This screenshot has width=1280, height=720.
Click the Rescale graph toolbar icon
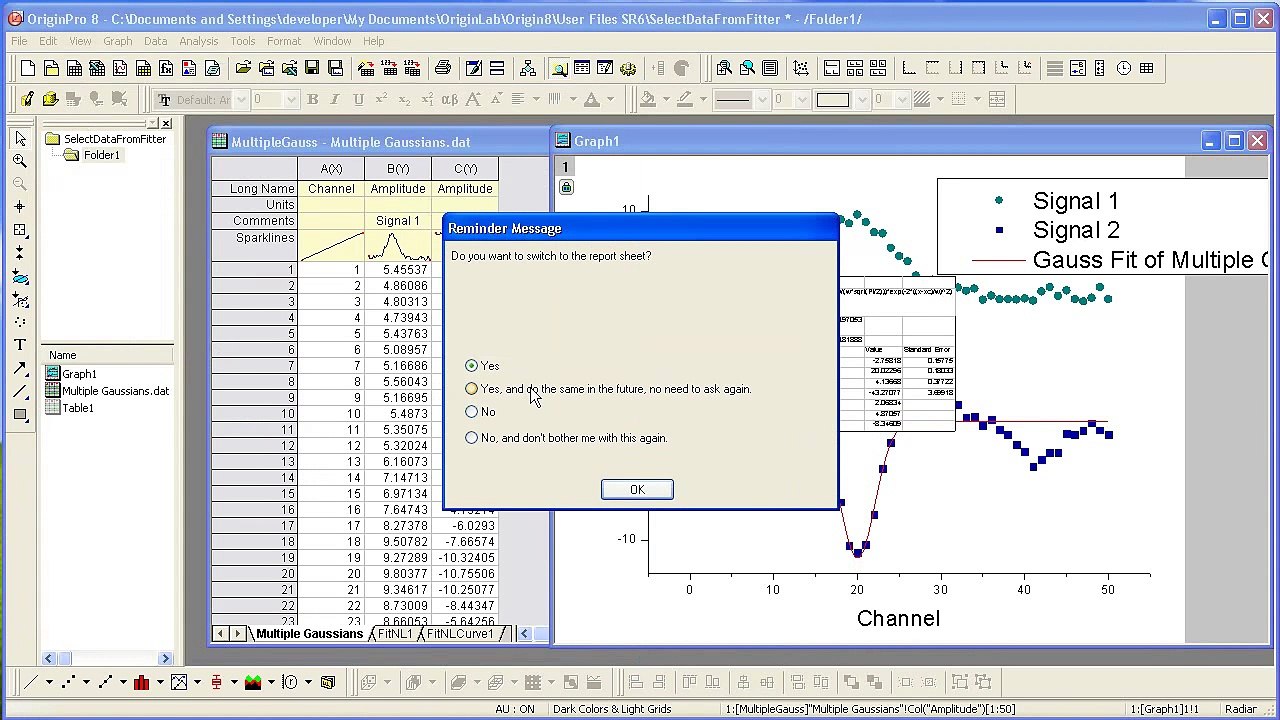point(801,68)
